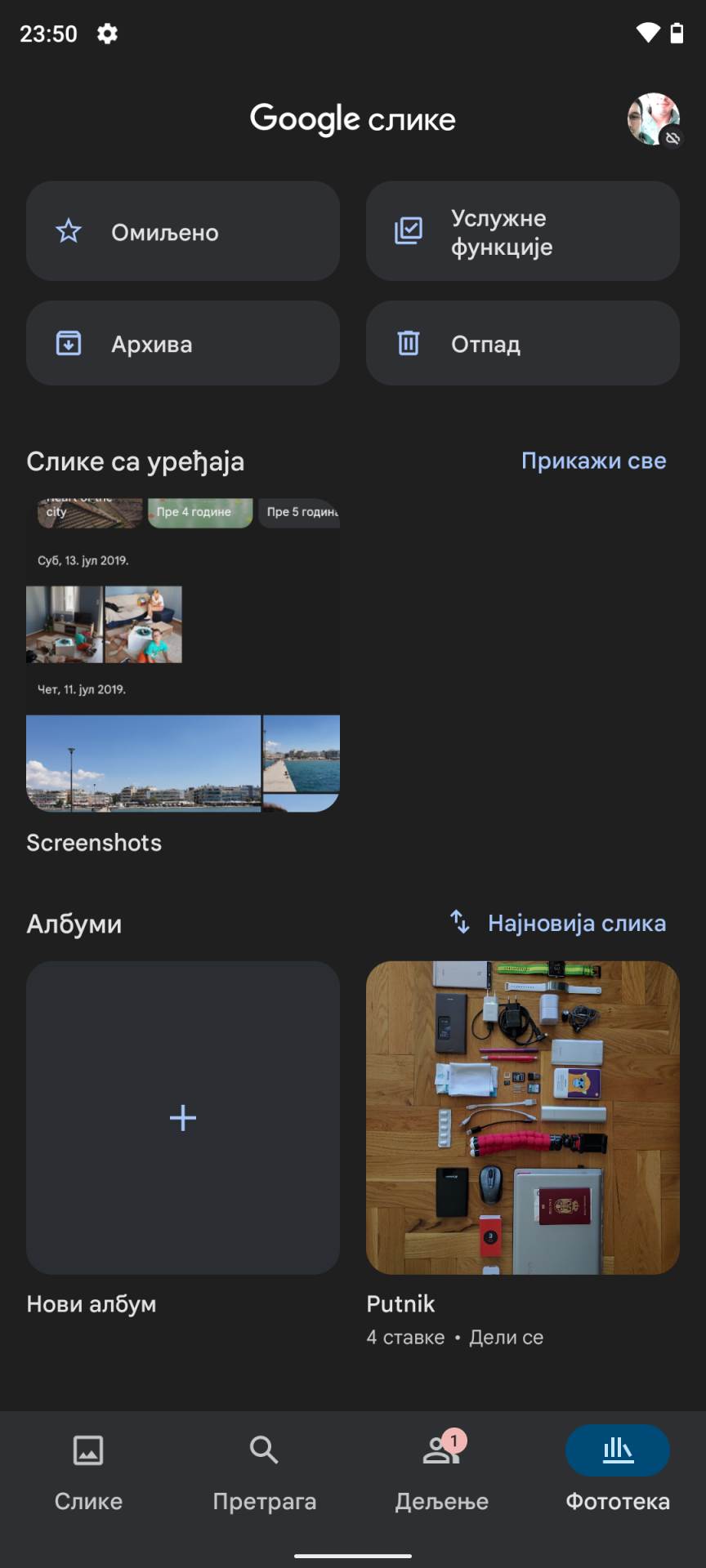This screenshot has width=706, height=1568.
Task: Tap the Фототека library icon
Action: pyautogui.click(x=618, y=1450)
